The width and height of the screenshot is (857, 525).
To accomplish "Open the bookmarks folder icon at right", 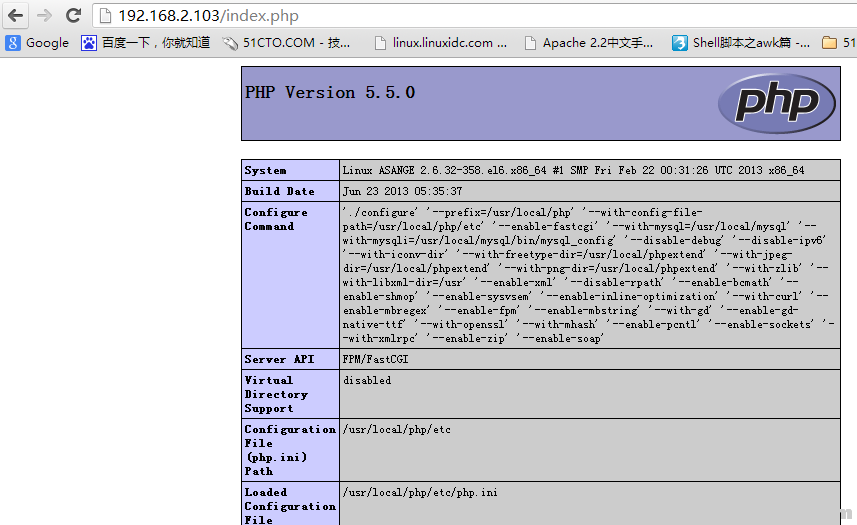I will pos(829,43).
